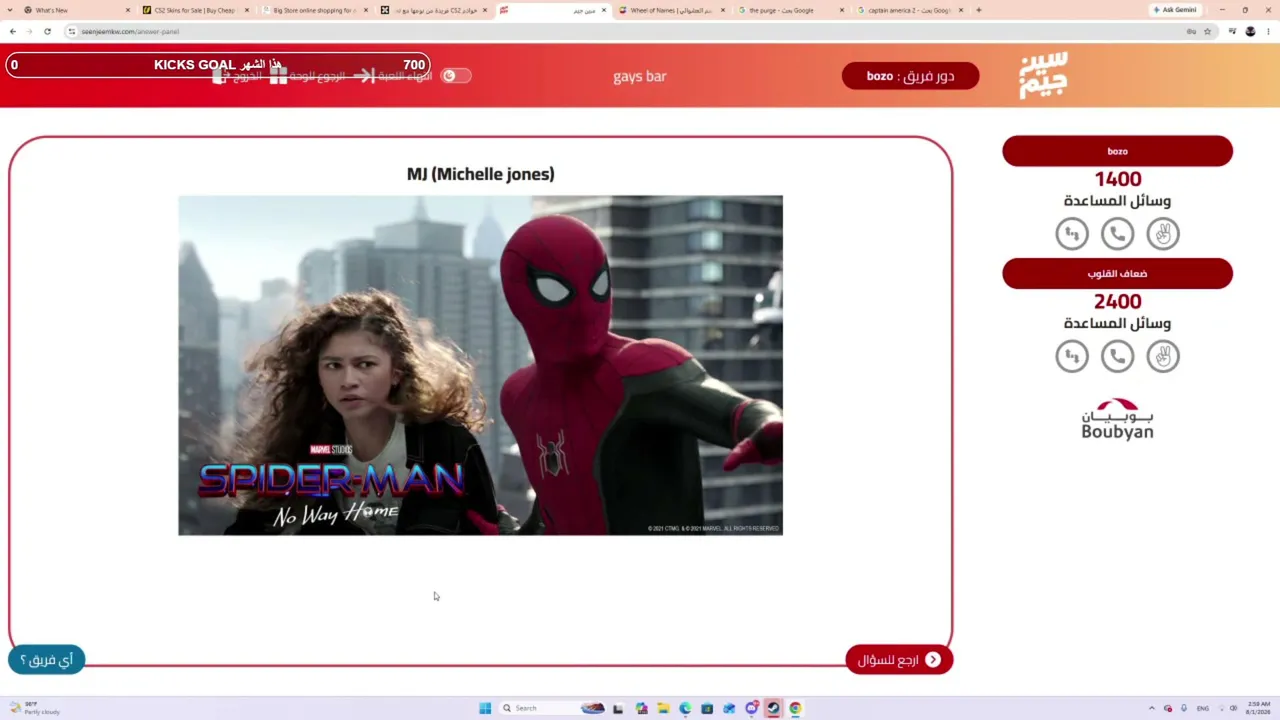Screen dimensions: 1280x720
Task: Click the microphone icon in system tray
Action: pos(1184,708)
